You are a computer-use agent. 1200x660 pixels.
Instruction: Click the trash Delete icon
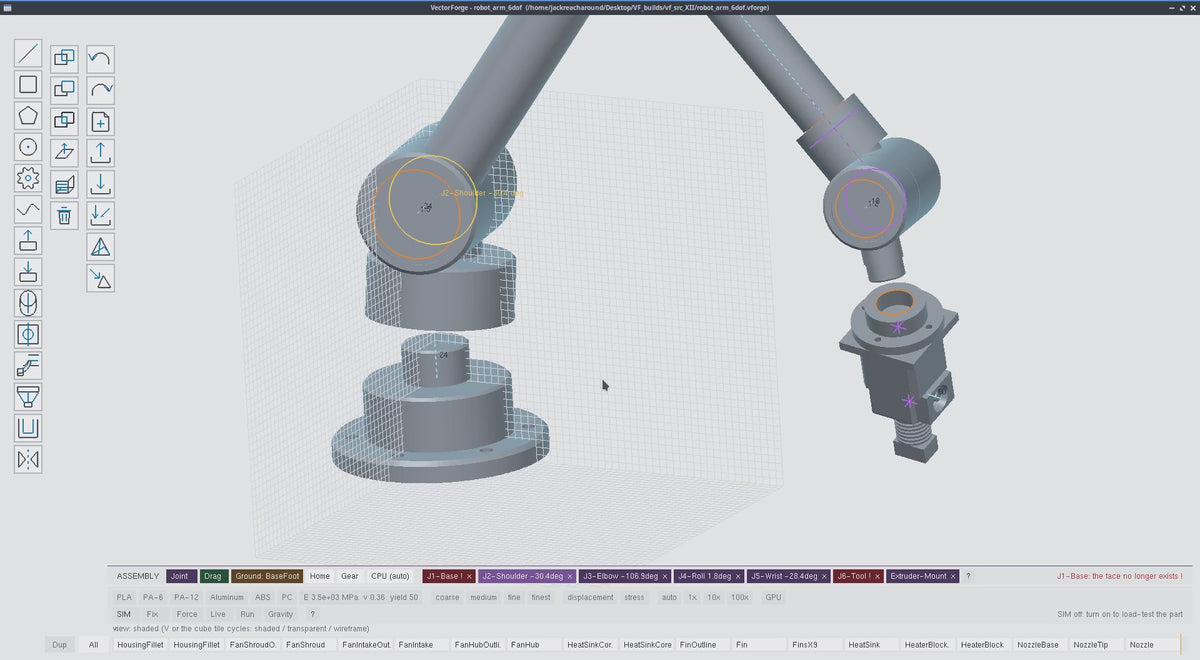pos(64,215)
